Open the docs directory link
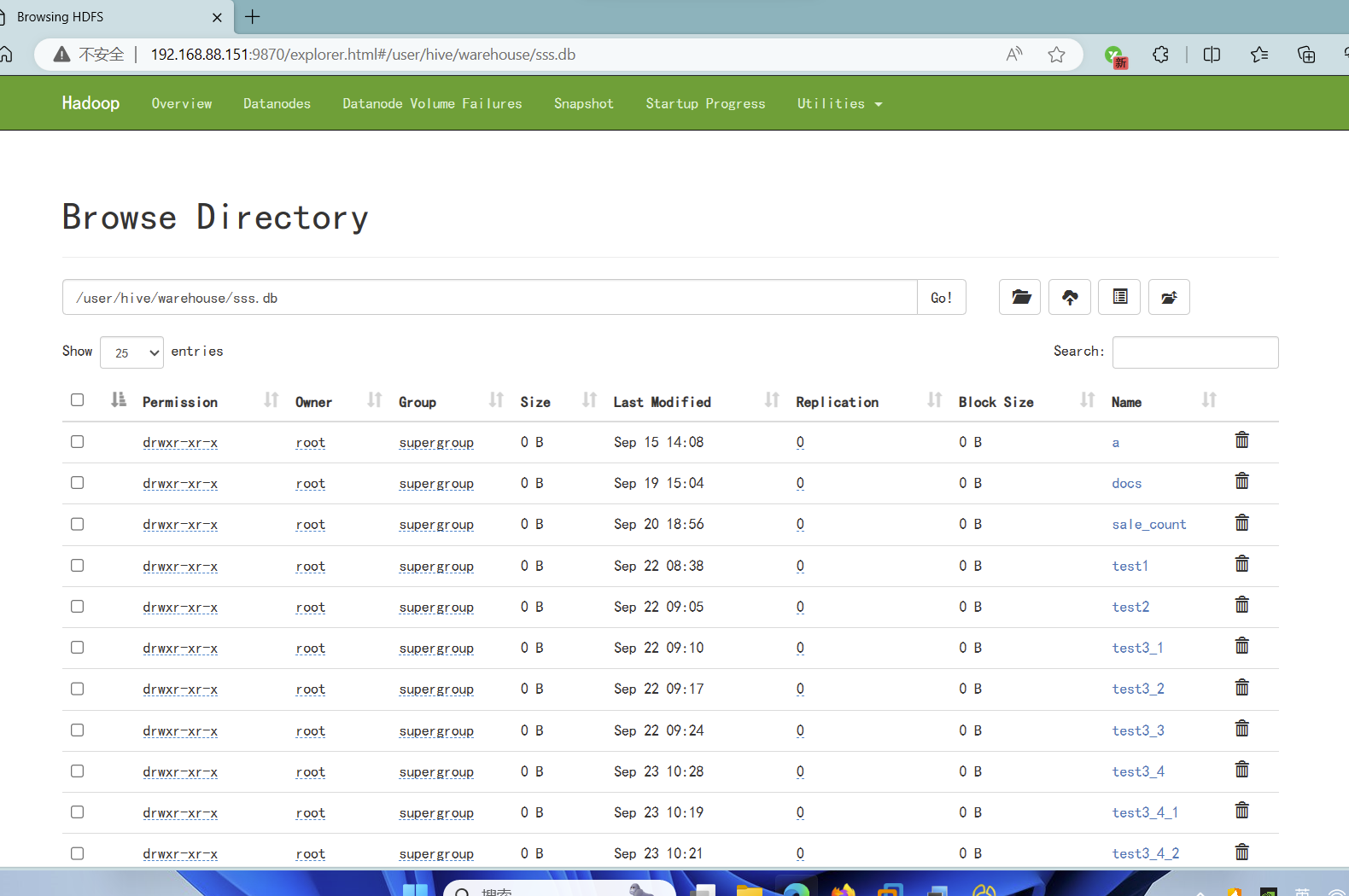Screen dimensions: 1349x896 click(1127, 484)
